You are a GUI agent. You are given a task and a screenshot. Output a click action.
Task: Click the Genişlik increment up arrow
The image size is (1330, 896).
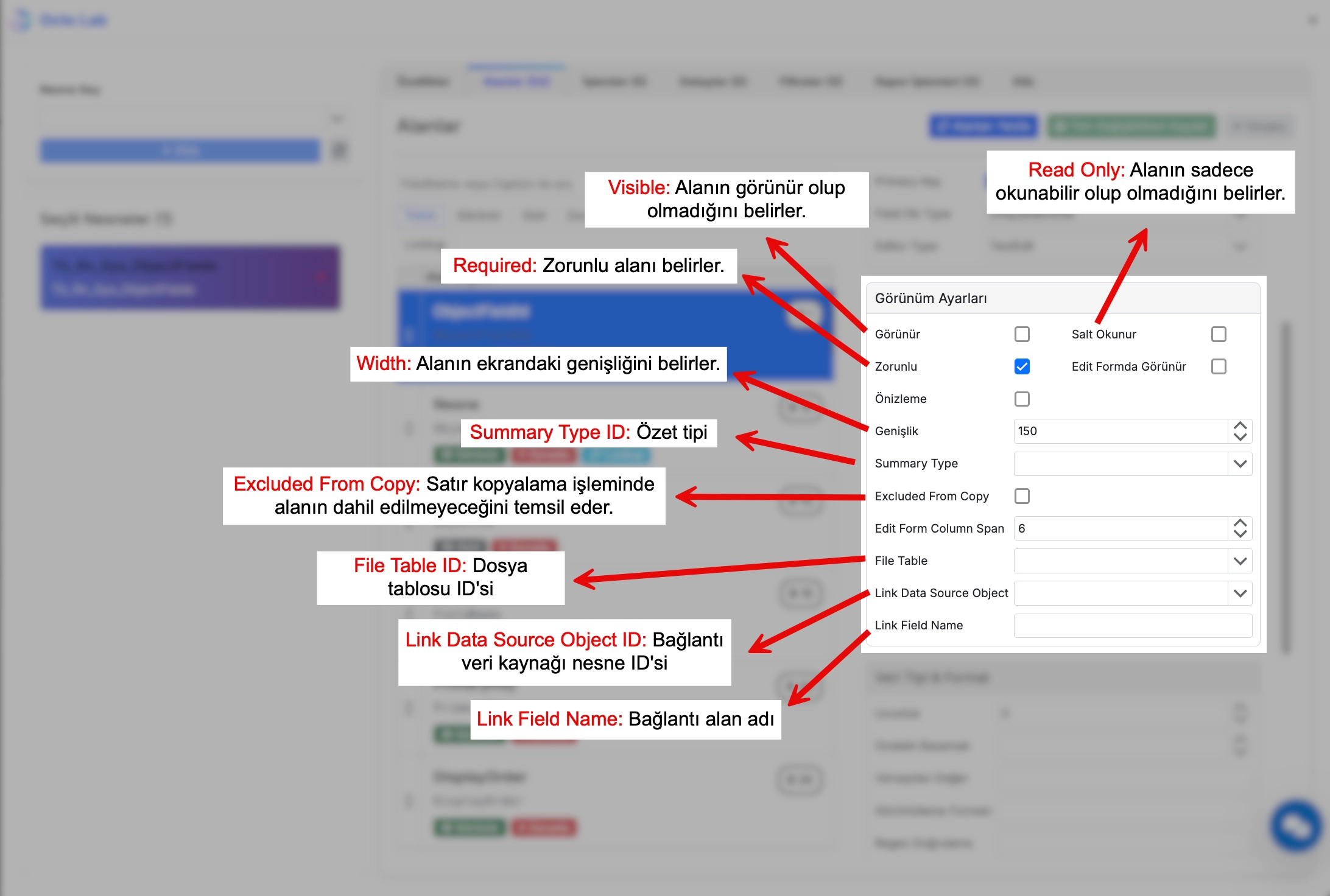(x=1240, y=425)
